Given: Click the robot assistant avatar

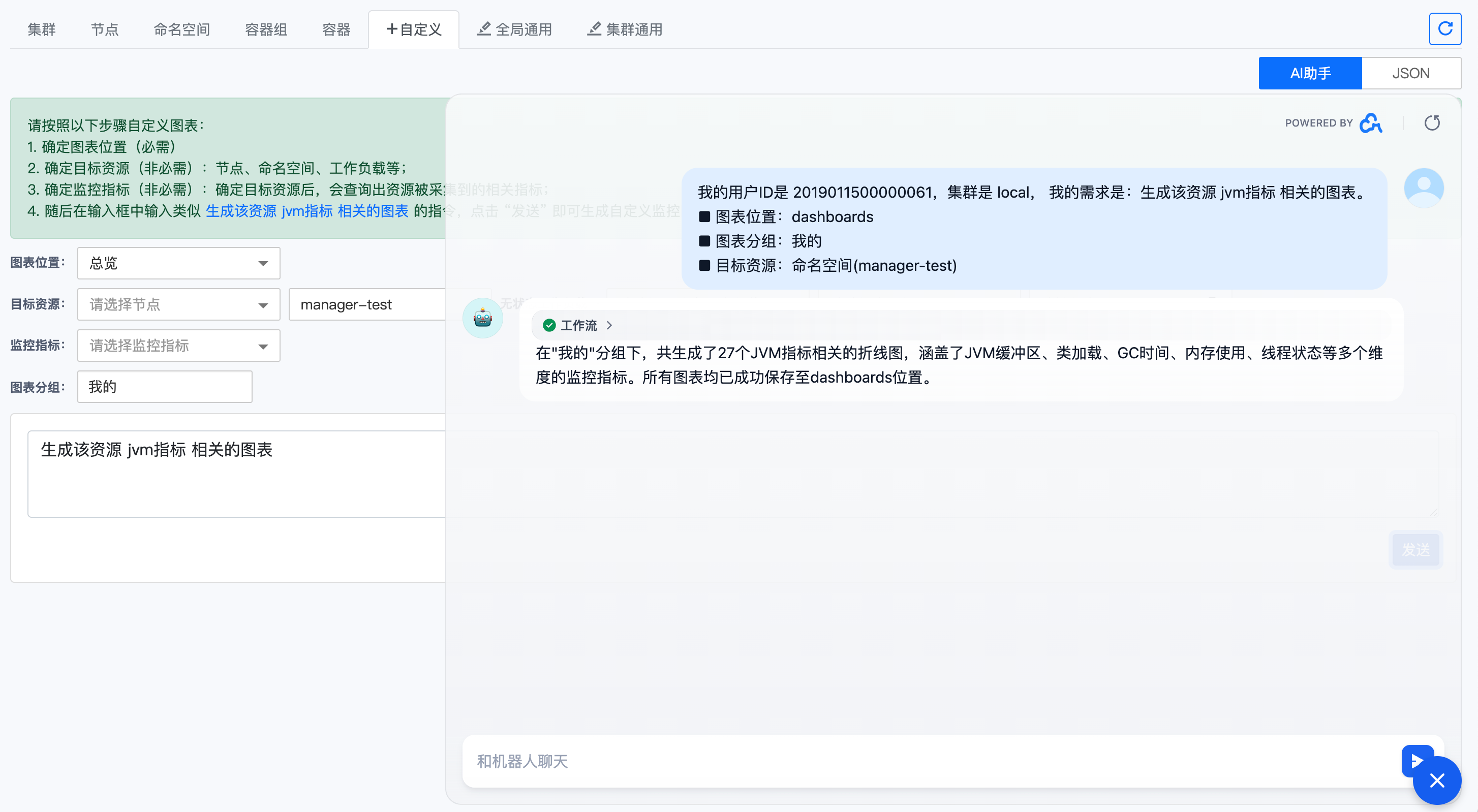Looking at the screenshot, I should point(482,317).
